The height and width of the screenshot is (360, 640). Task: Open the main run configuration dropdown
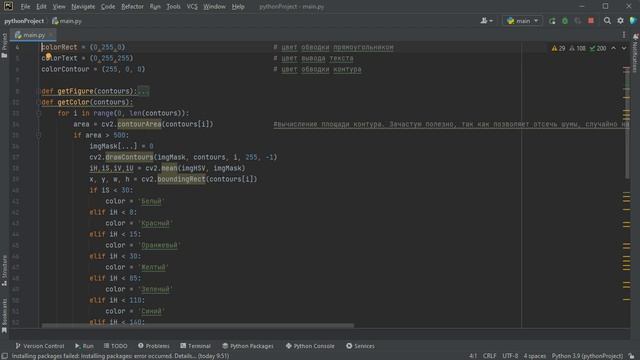[522, 20]
